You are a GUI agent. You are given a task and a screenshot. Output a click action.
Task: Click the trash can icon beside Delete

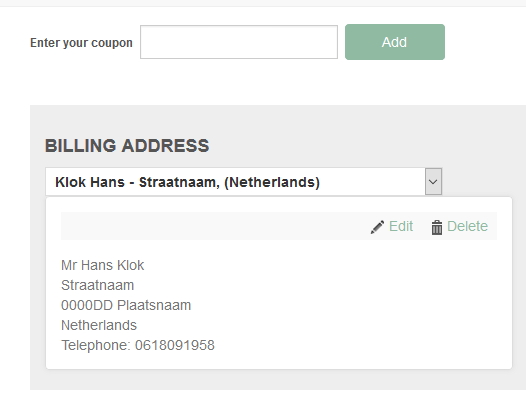pos(437,227)
